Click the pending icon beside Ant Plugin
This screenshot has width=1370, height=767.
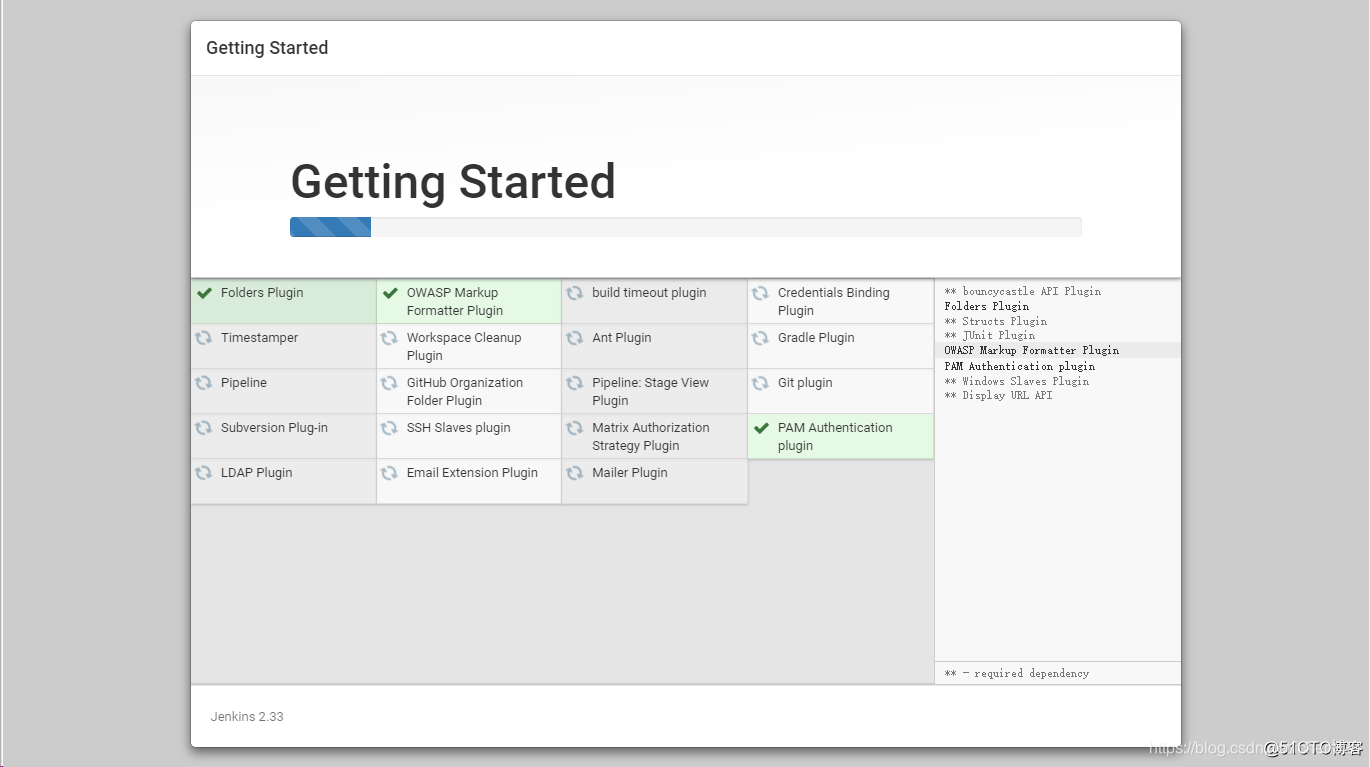click(x=575, y=338)
